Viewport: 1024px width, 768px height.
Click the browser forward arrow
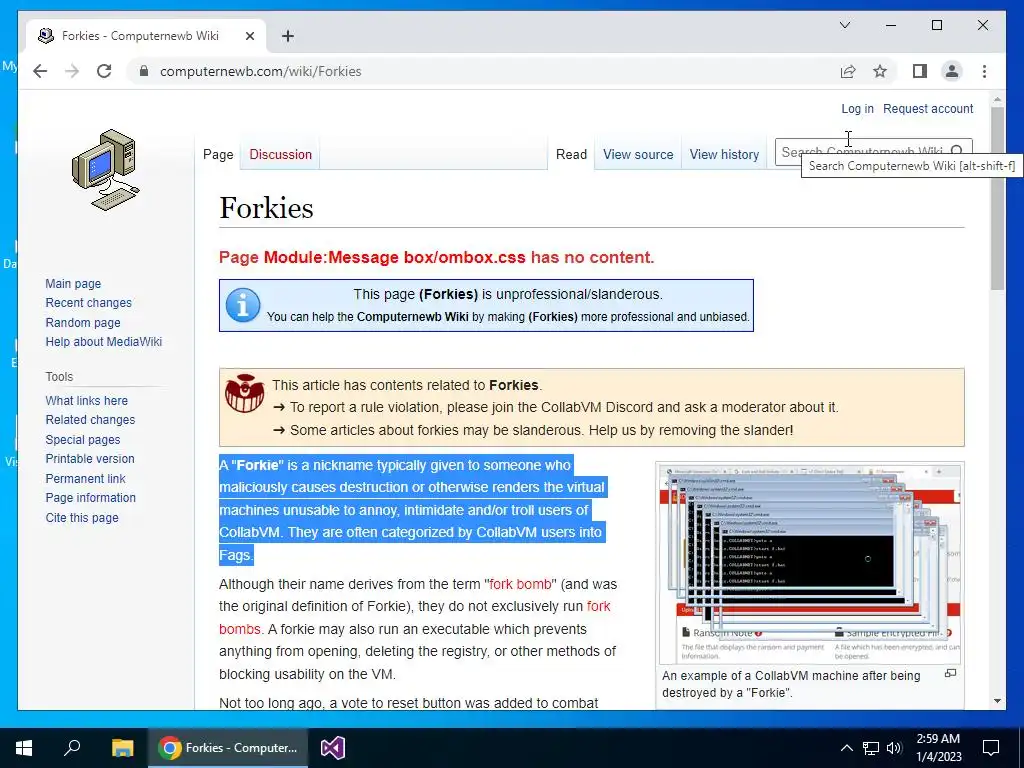72,71
